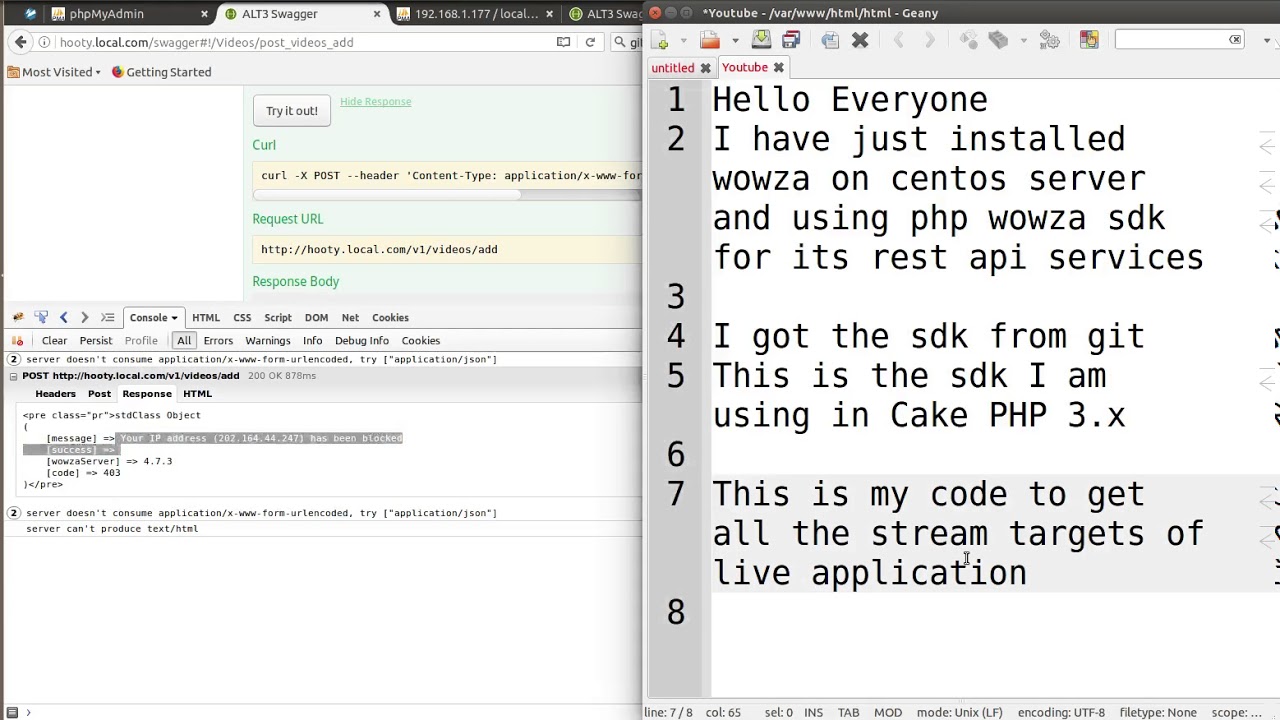Viewport: 1280px width, 720px height.
Task: Click the Close file X icon in Geany toolbar
Action: pos(860,40)
